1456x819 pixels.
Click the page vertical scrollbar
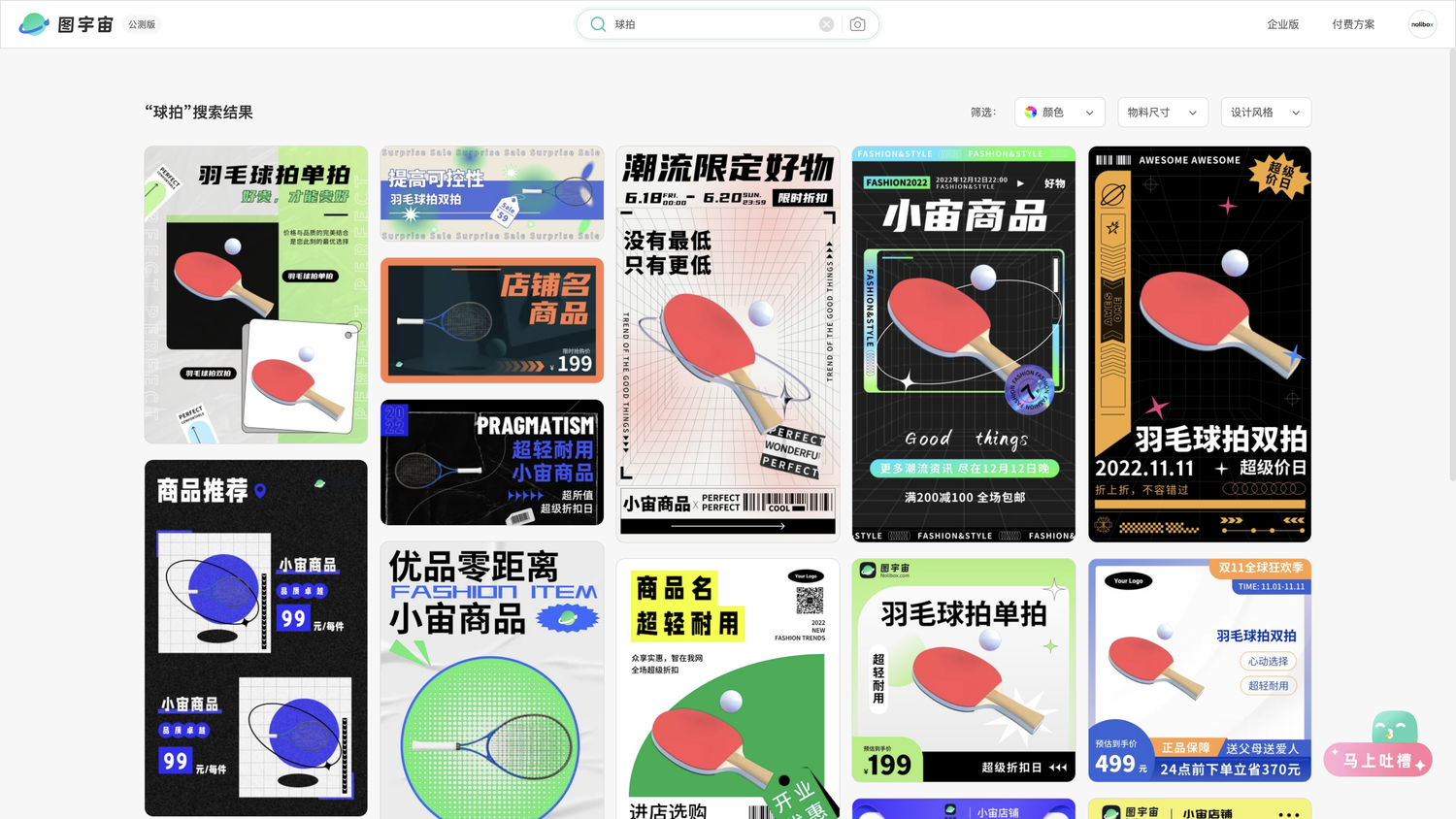[1451, 265]
